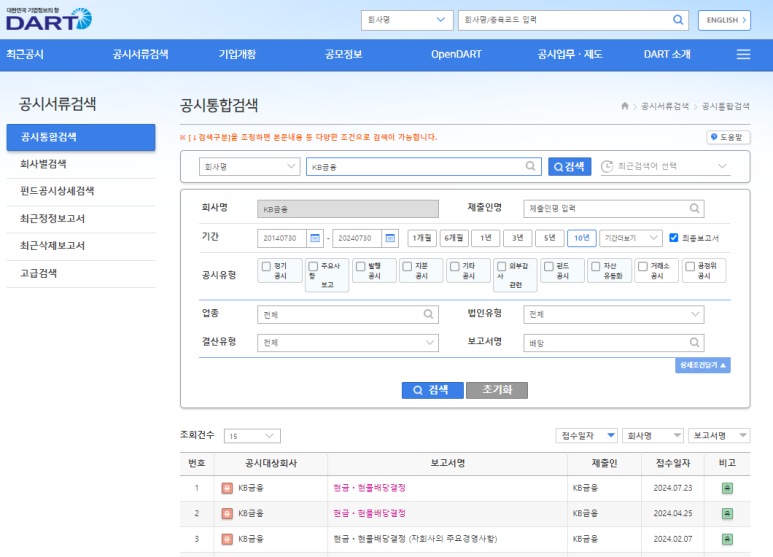Click the red market icon in result row 3
This screenshot has width=773, height=557.
(x=227, y=539)
